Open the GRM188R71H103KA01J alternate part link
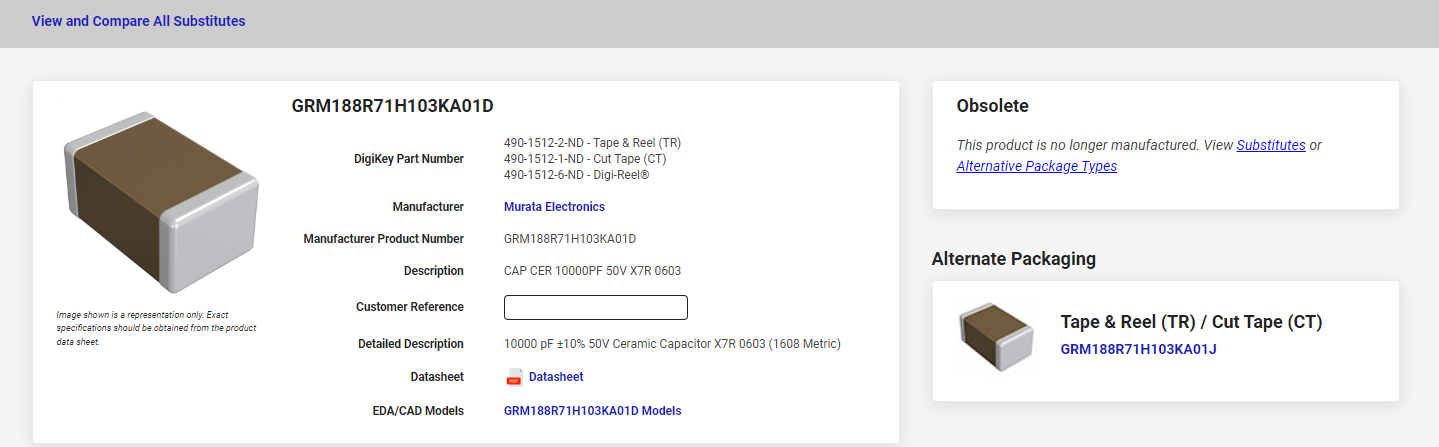The image size is (1439, 447). 1138,349
